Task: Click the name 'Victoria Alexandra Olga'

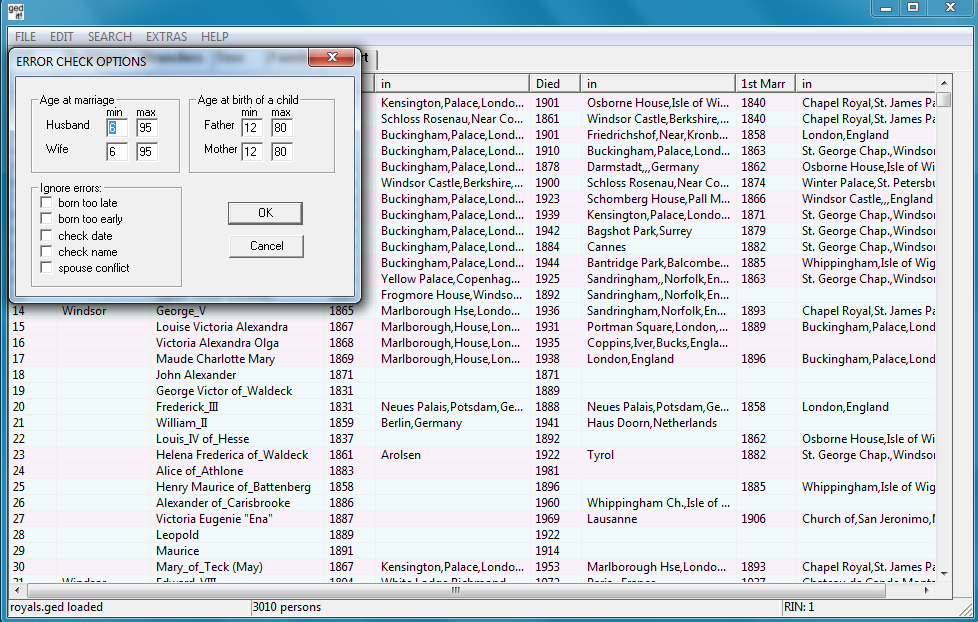Action: coord(217,343)
